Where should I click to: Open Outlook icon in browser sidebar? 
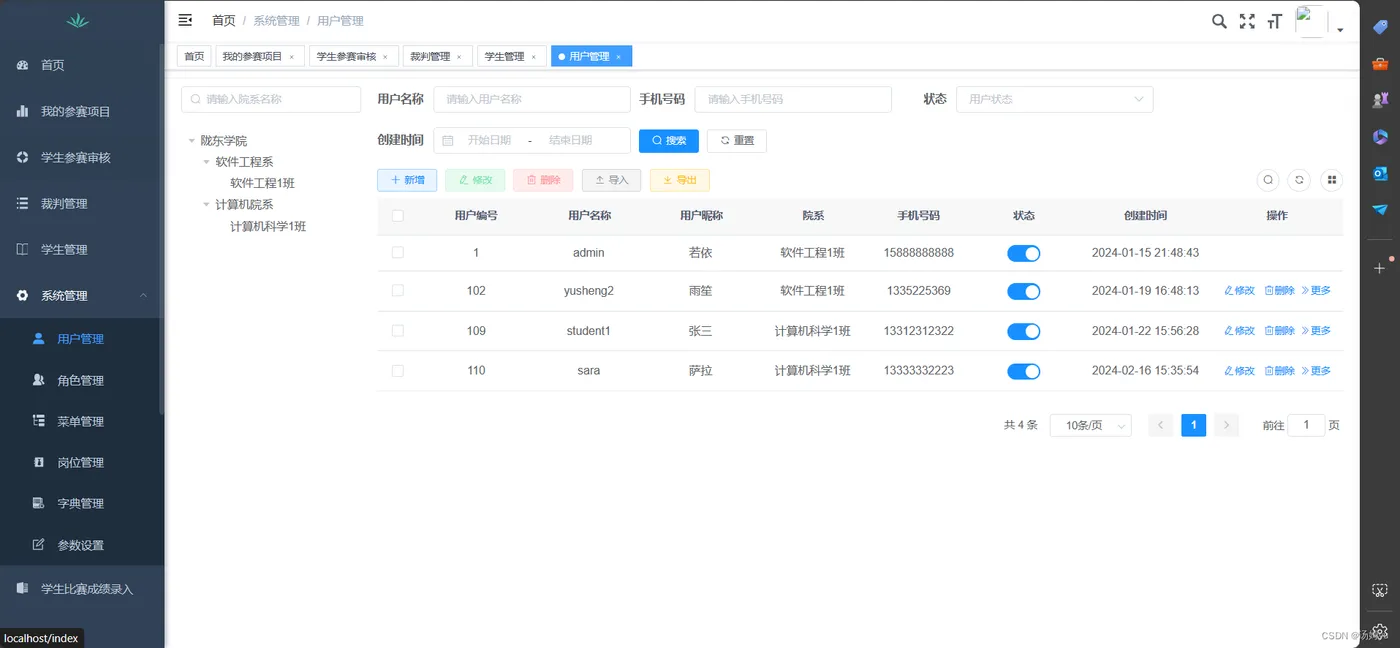click(1380, 173)
